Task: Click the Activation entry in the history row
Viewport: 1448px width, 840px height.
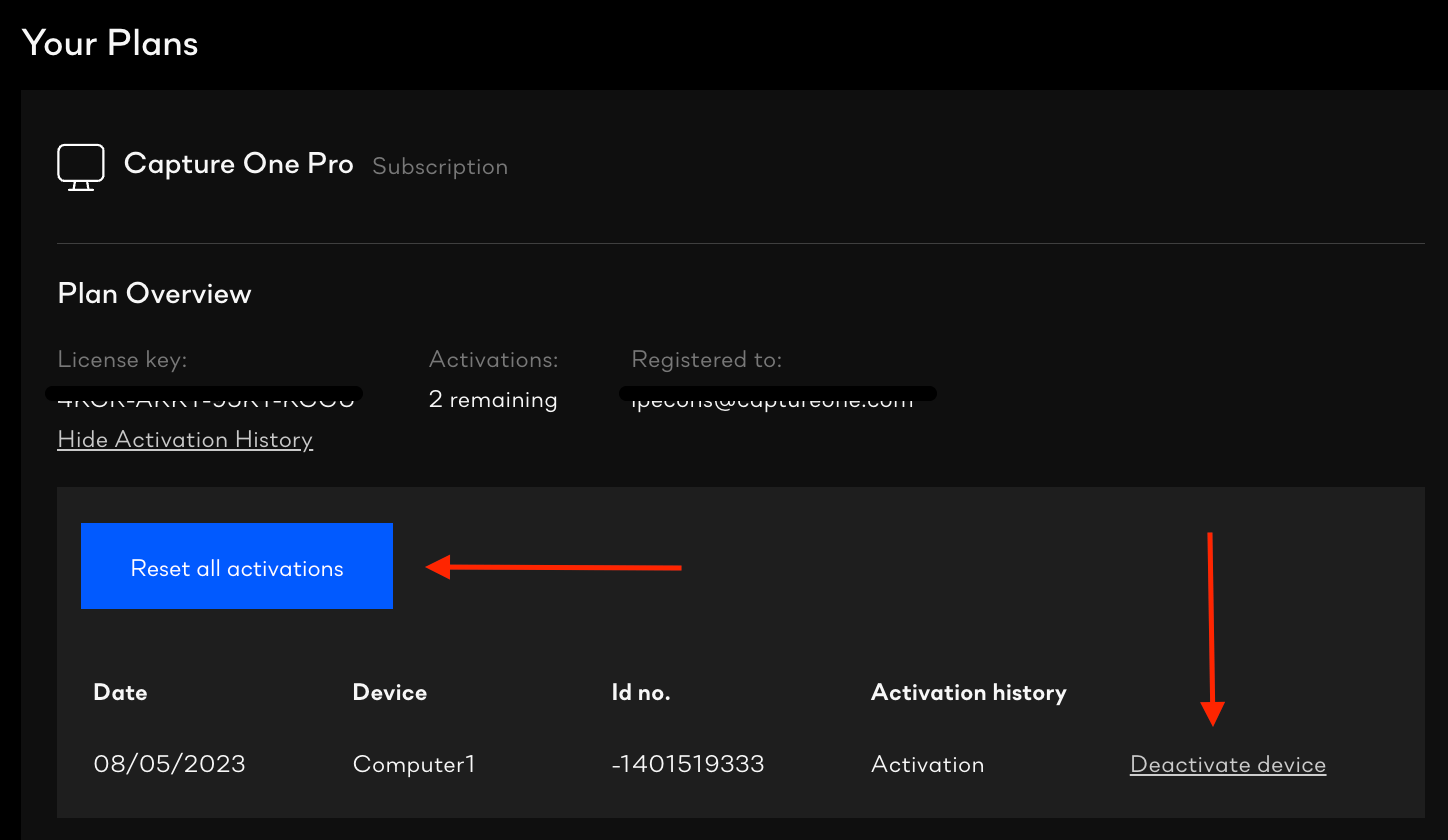Action: point(927,763)
